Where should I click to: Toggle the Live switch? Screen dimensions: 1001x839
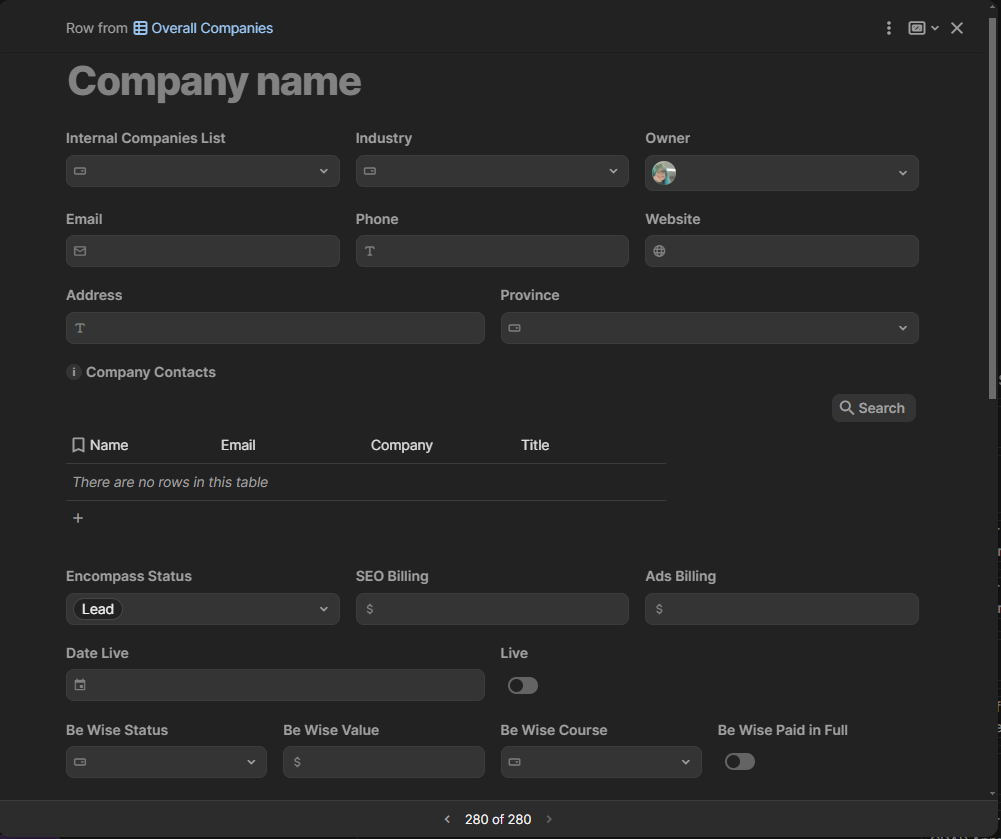coord(523,685)
